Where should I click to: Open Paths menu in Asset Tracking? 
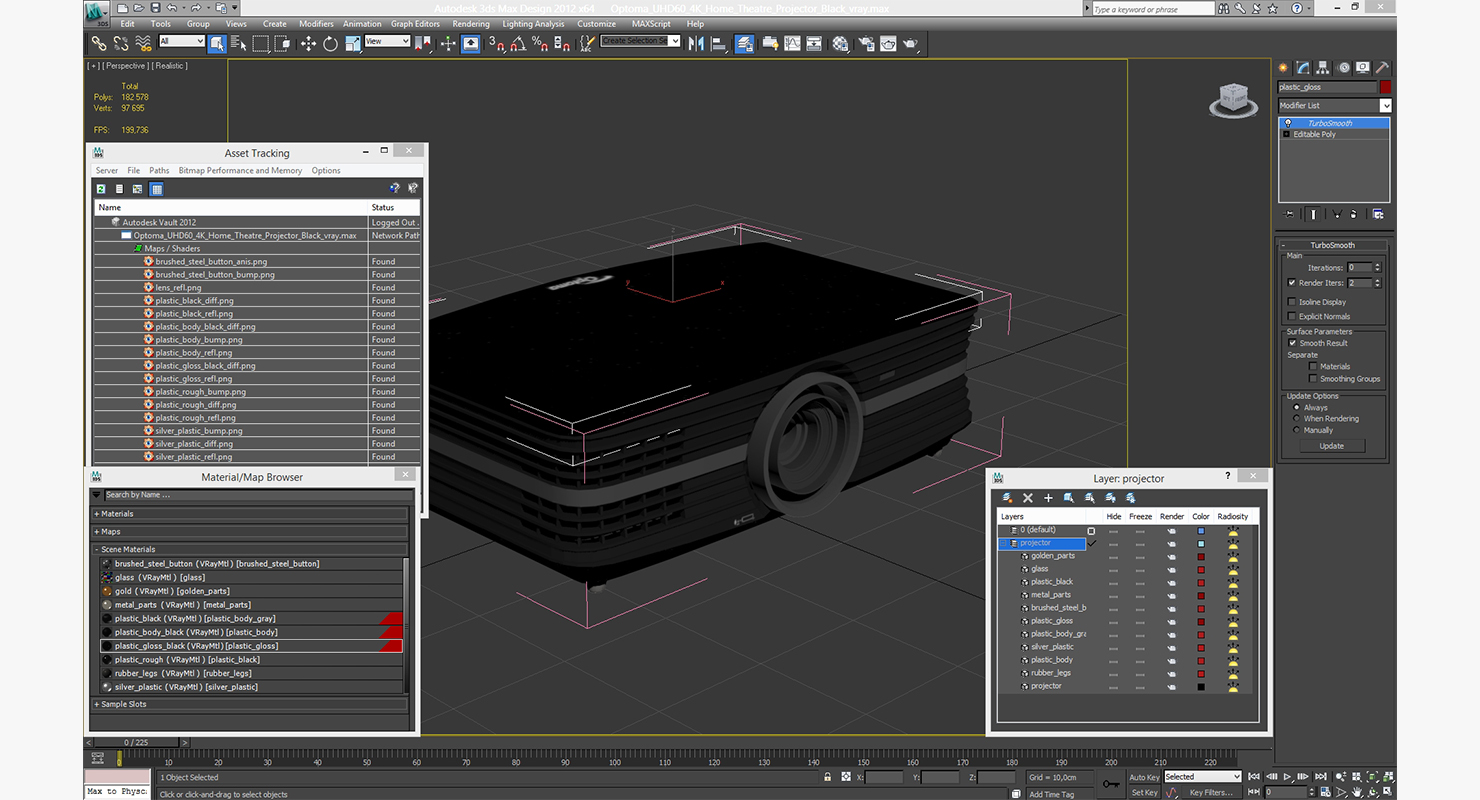pyautogui.click(x=159, y=171)
